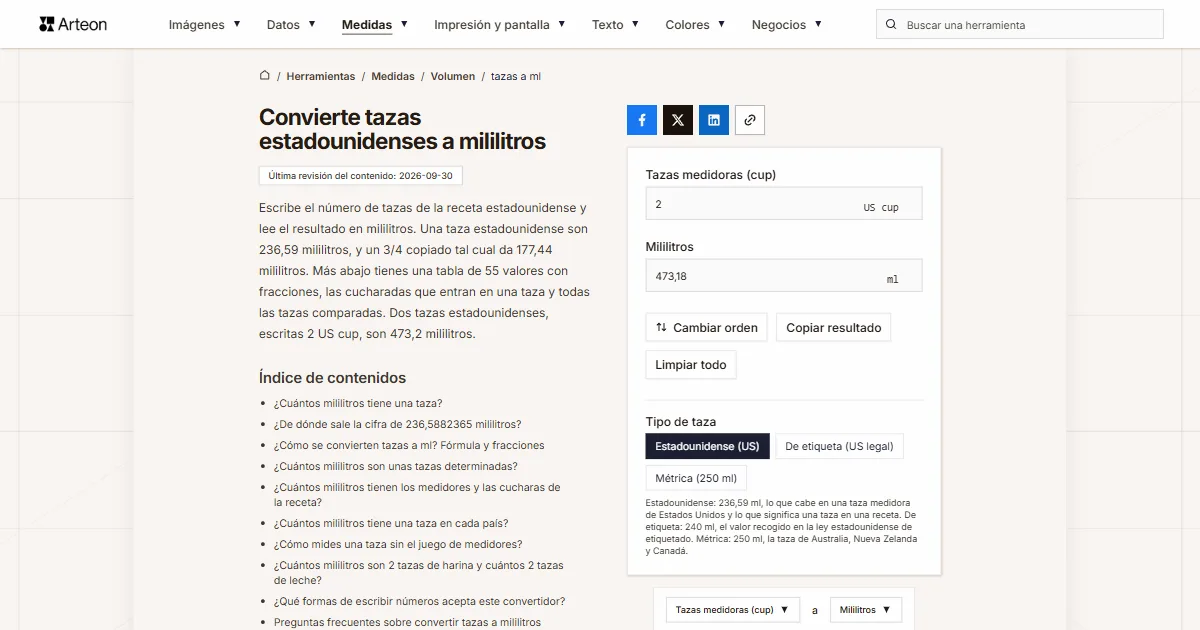
Task: Share the page on LinkedIn
Action: click(714, 120)
